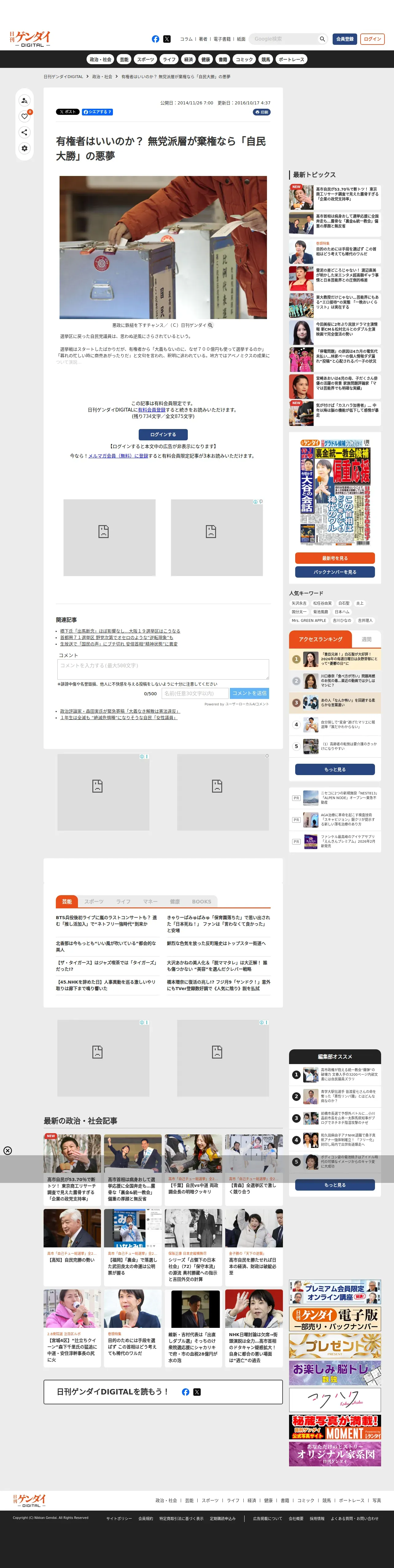The width and height of the screenshot is (394, 1568).
Task: Click the commenter name input field
Action: (x=195, y=693)
